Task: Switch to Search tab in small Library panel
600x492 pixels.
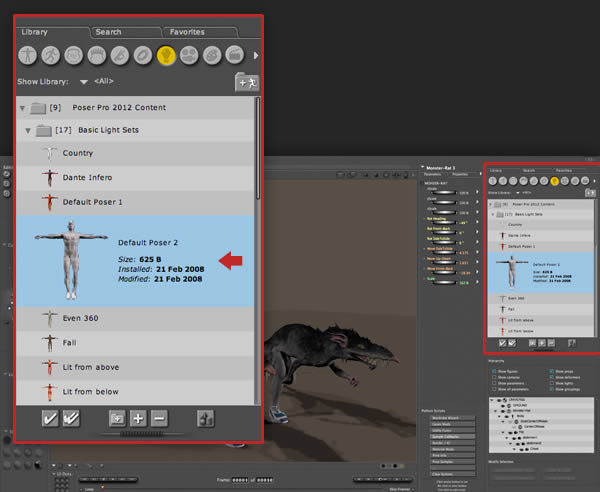Action: click(529, 170)
